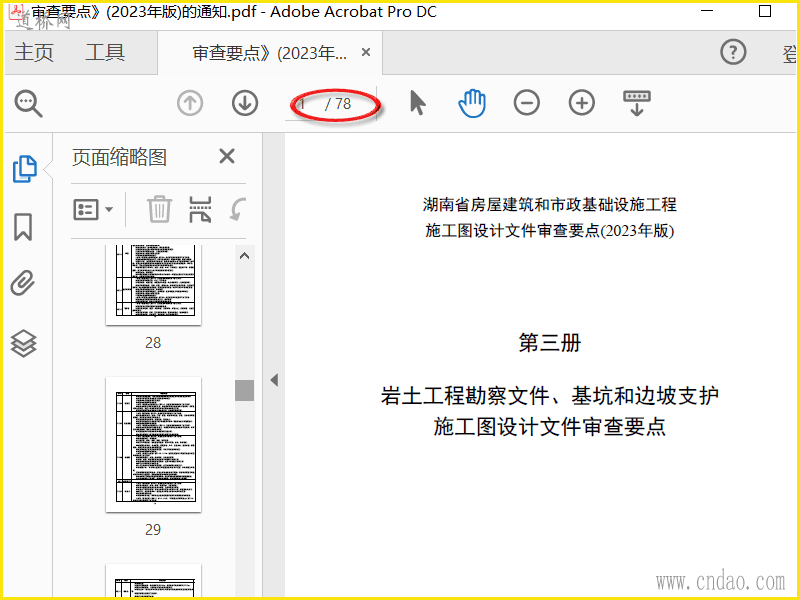Open the bookmarks panel icon

(23, 227)
